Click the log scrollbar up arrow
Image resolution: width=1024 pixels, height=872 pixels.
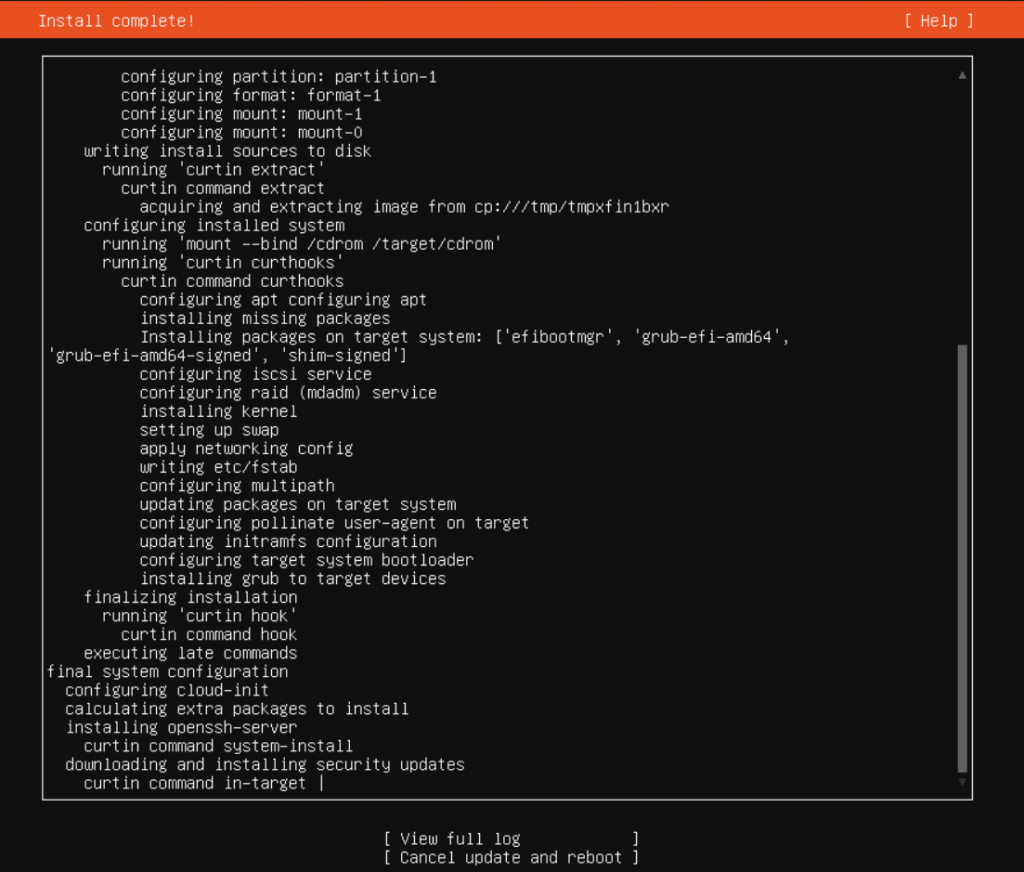[x=962, y=75]
